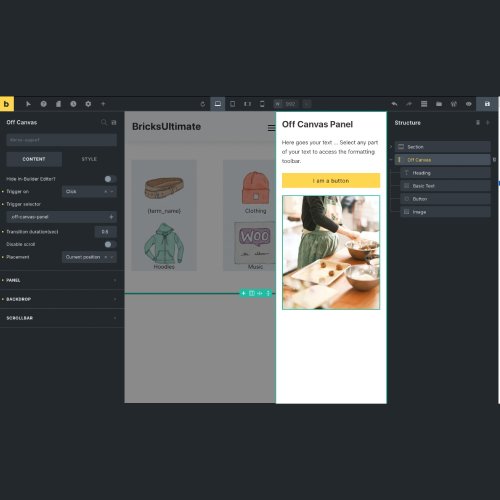Open the Placement dropdown

tap(89, 257)
